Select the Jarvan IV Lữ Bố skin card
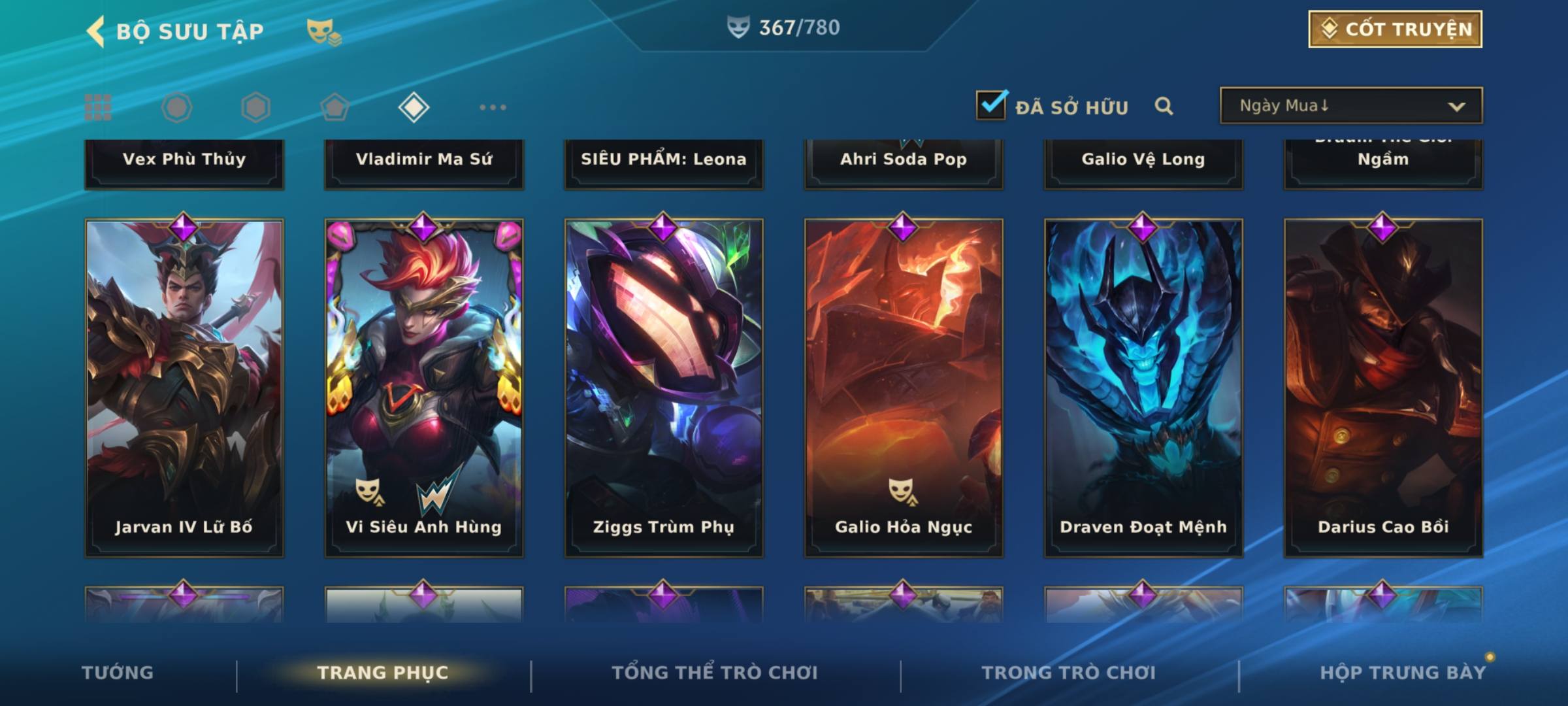The height and width of the screenshot is (706, 1568). (x=184, y=387)
